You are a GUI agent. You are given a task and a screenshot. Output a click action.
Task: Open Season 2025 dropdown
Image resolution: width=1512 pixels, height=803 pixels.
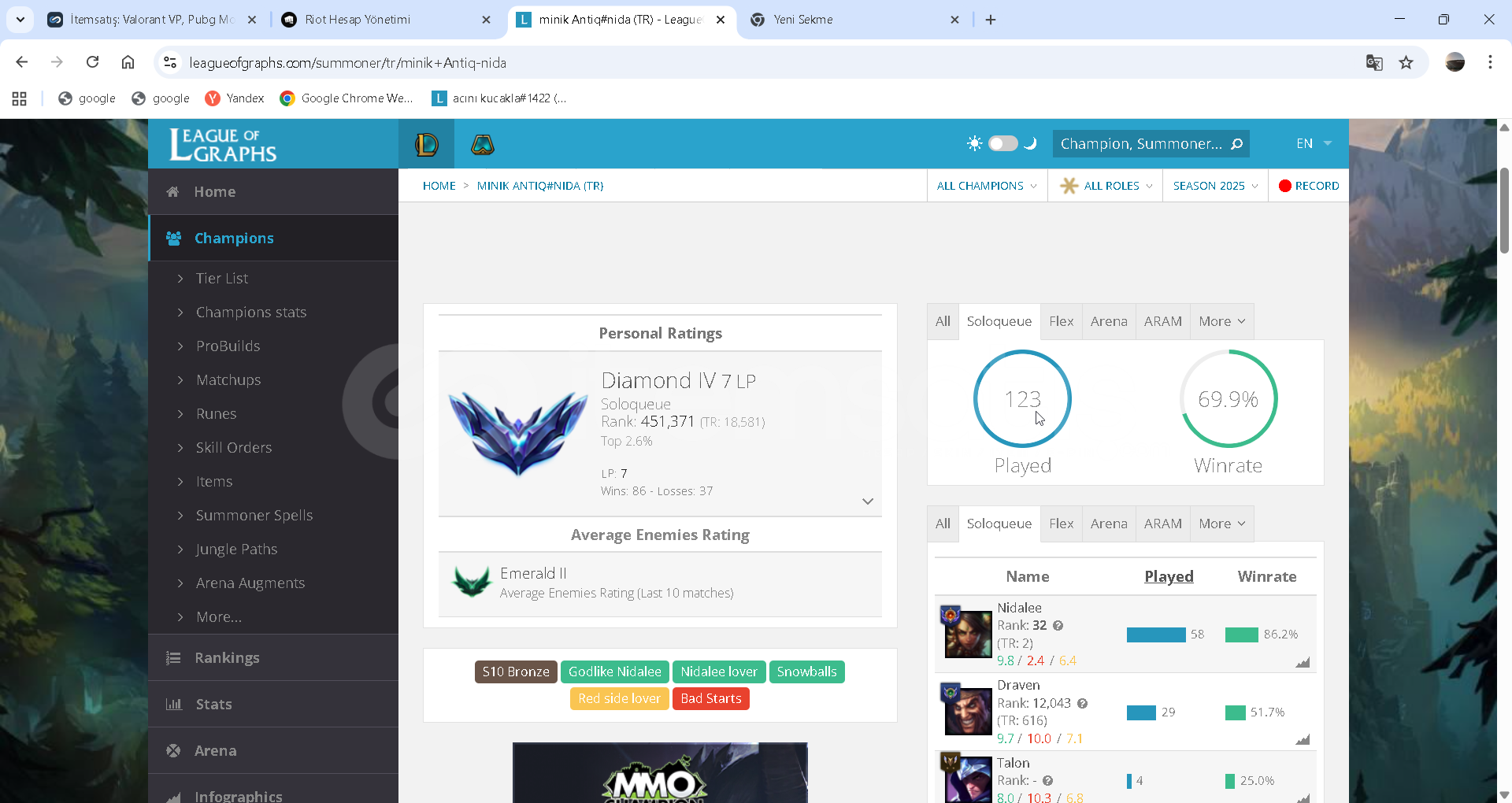click(1215, 186)
